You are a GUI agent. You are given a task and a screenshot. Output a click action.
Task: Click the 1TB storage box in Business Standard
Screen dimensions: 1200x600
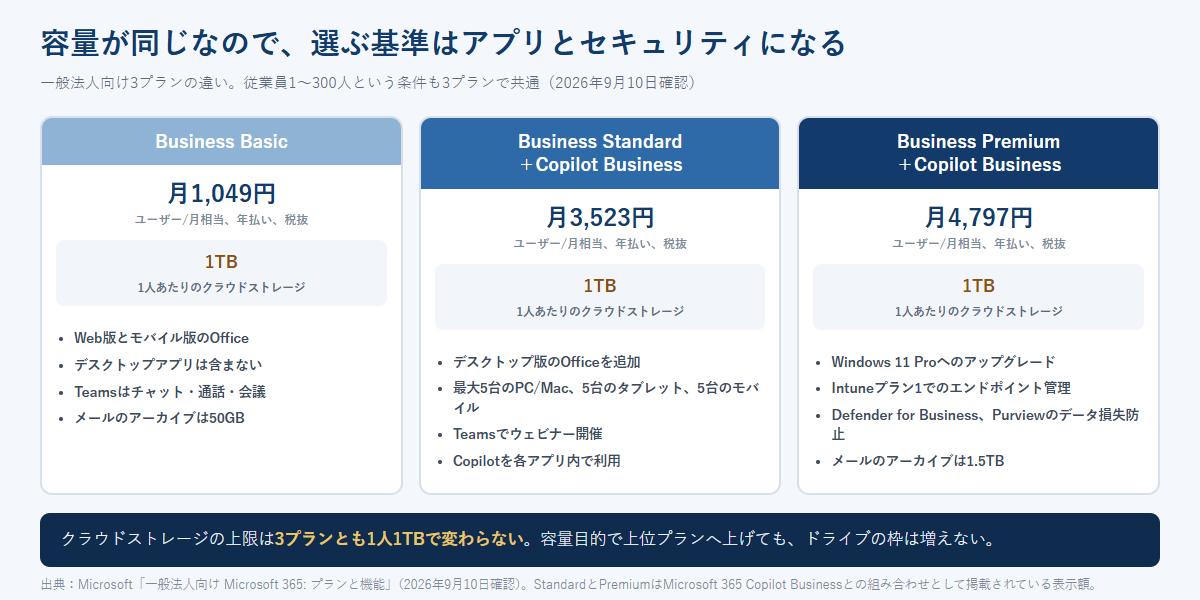[x=600, y=297]
